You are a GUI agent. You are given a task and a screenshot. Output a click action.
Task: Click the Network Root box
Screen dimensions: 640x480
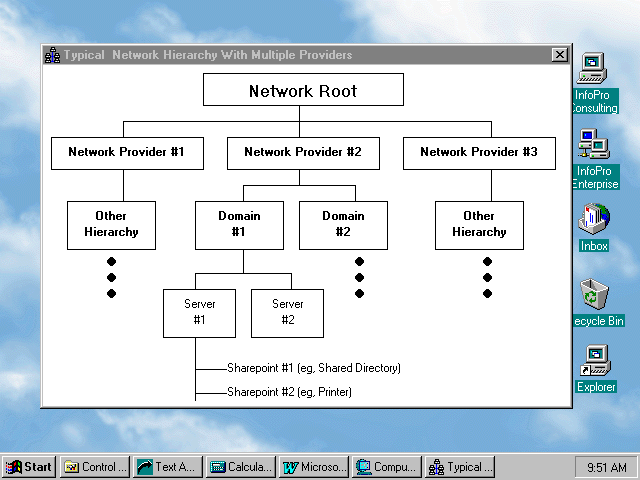pos(303,91)
